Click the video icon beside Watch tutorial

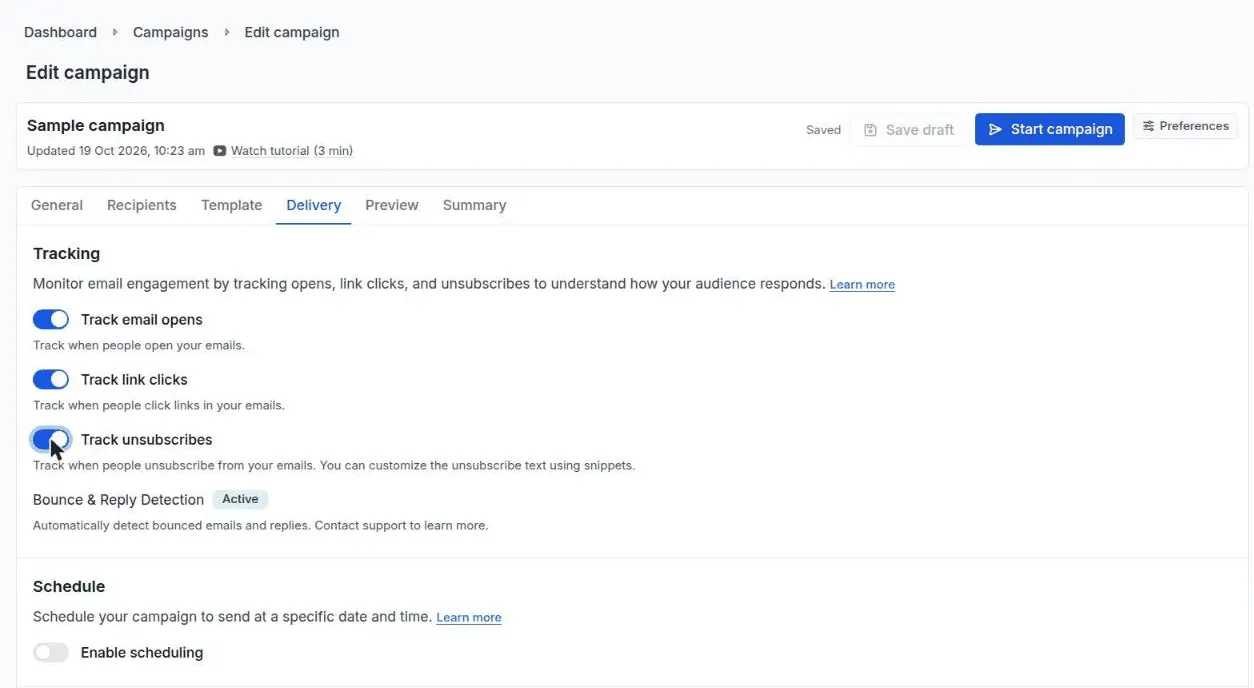[x=219, y=151]
